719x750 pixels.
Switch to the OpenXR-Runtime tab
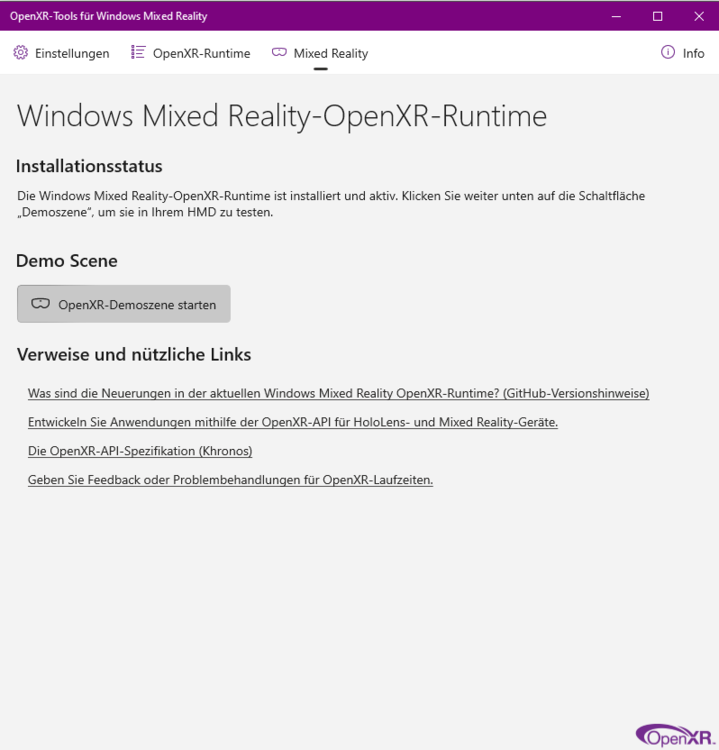pos(191,53)
